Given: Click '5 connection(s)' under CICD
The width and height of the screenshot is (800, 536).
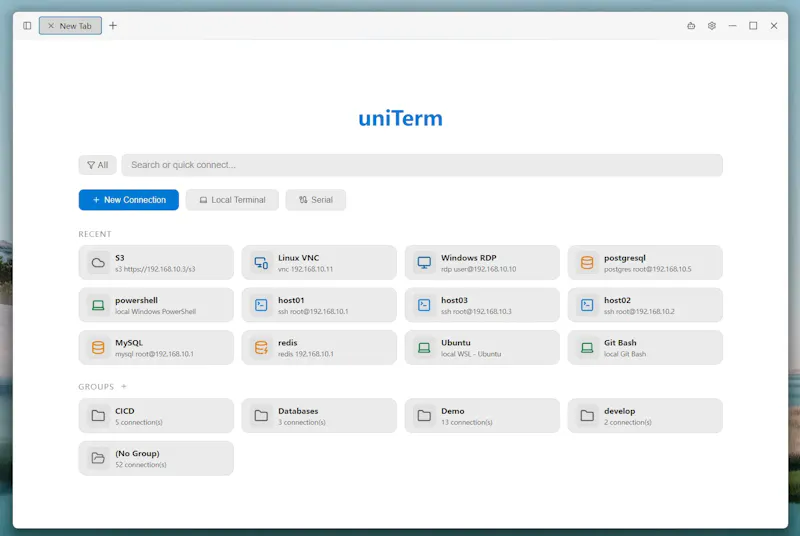Looking at the screenshot, I should tap(139, 422).
